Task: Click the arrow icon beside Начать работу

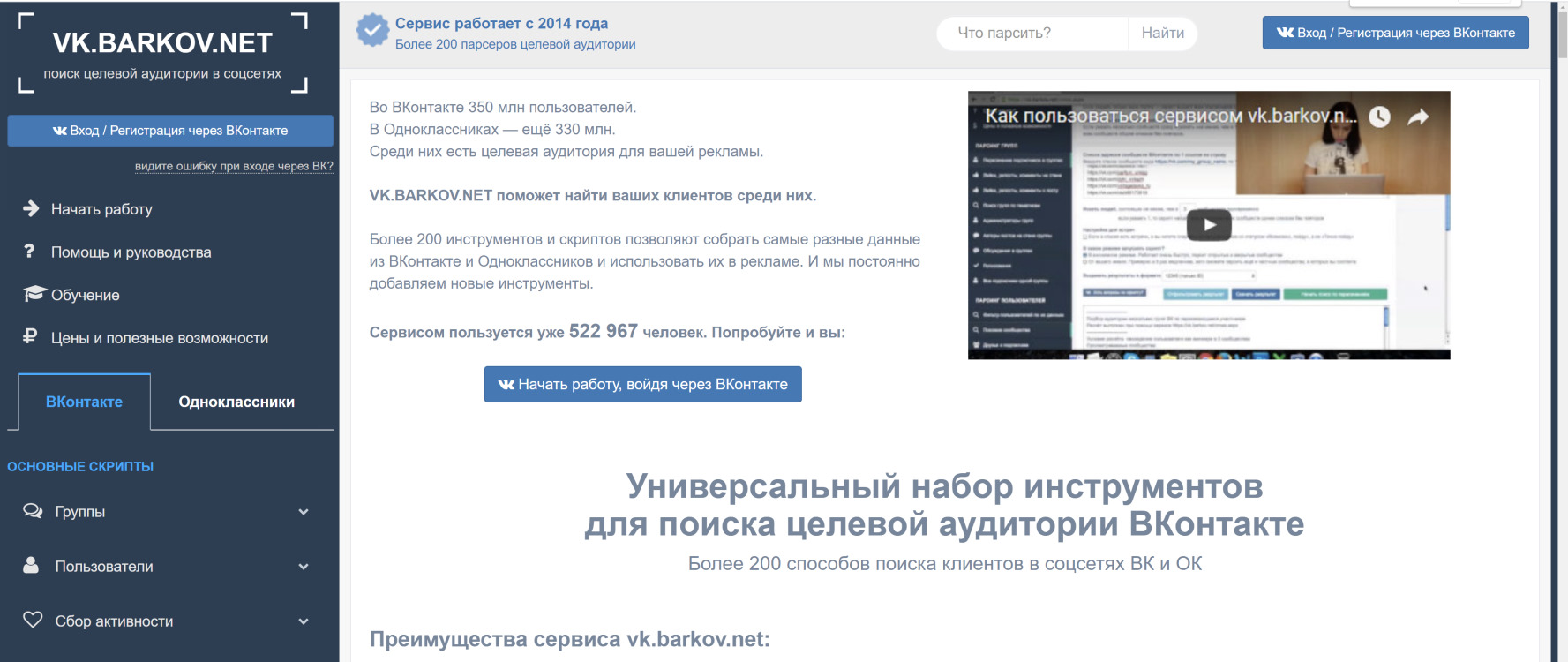Action: tap(31, 208)
